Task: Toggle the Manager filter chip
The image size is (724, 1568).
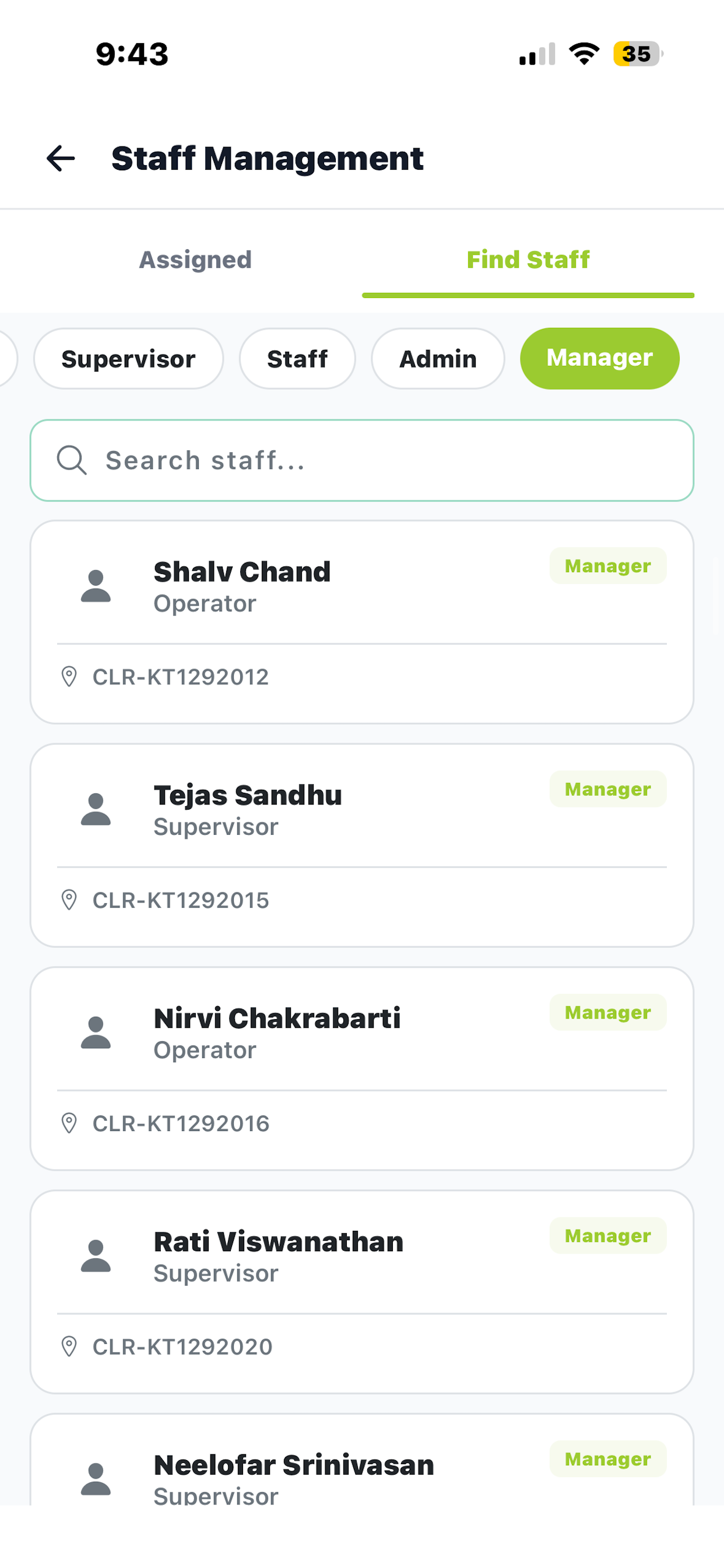Action: click(x=600, y=359)
